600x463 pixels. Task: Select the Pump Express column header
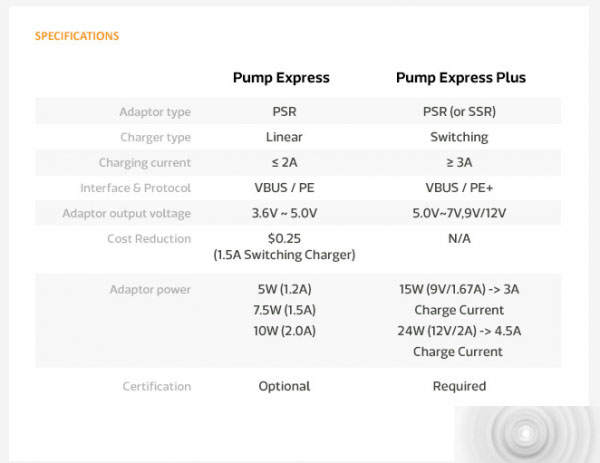click(281, 78)
